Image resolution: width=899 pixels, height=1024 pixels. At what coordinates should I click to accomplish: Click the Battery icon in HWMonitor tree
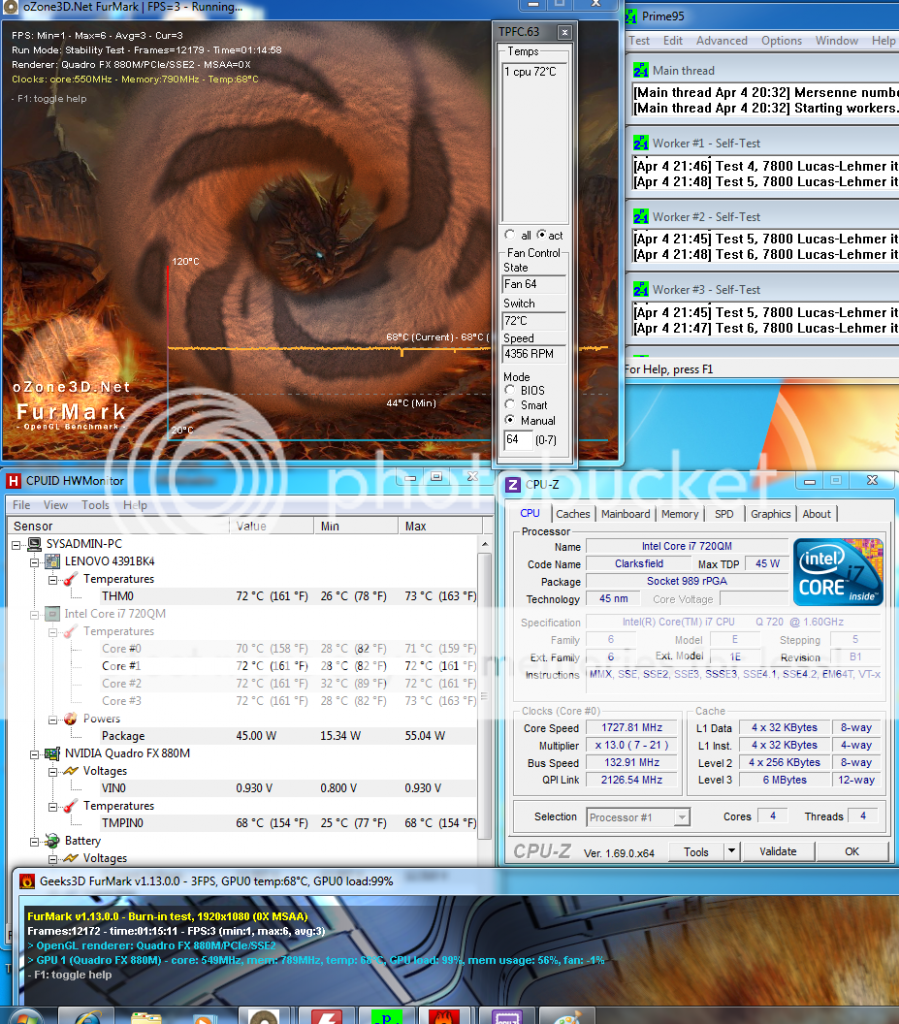pyautogui.click(x=50, y=841)
